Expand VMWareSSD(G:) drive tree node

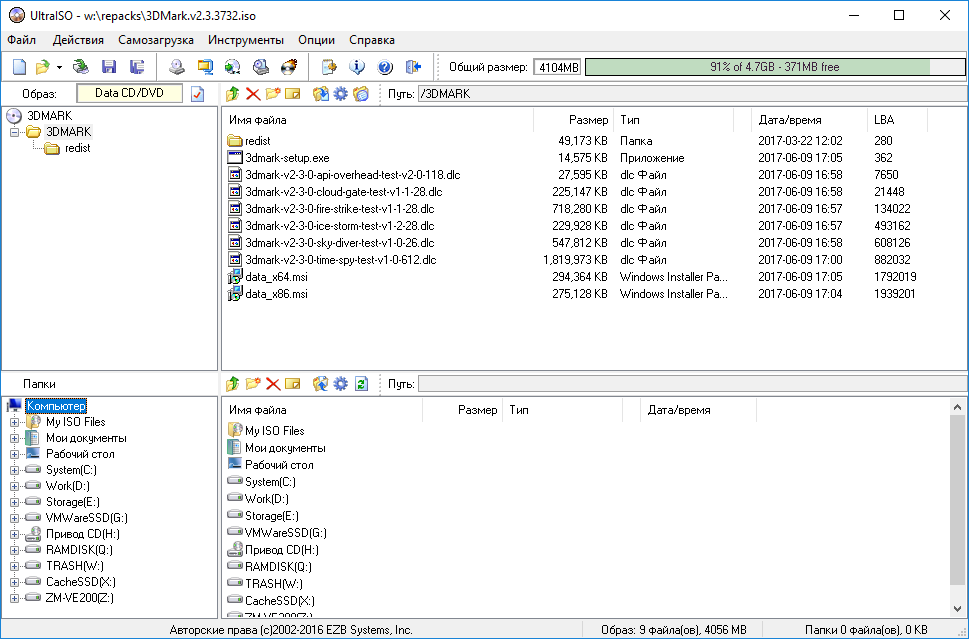point(14,518)
